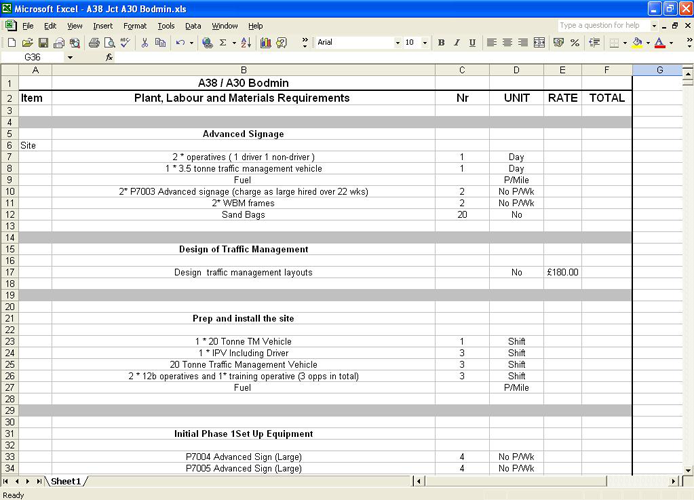Apply yellow fill color
This screenshot has height=500, width=694.
point(637,42)
